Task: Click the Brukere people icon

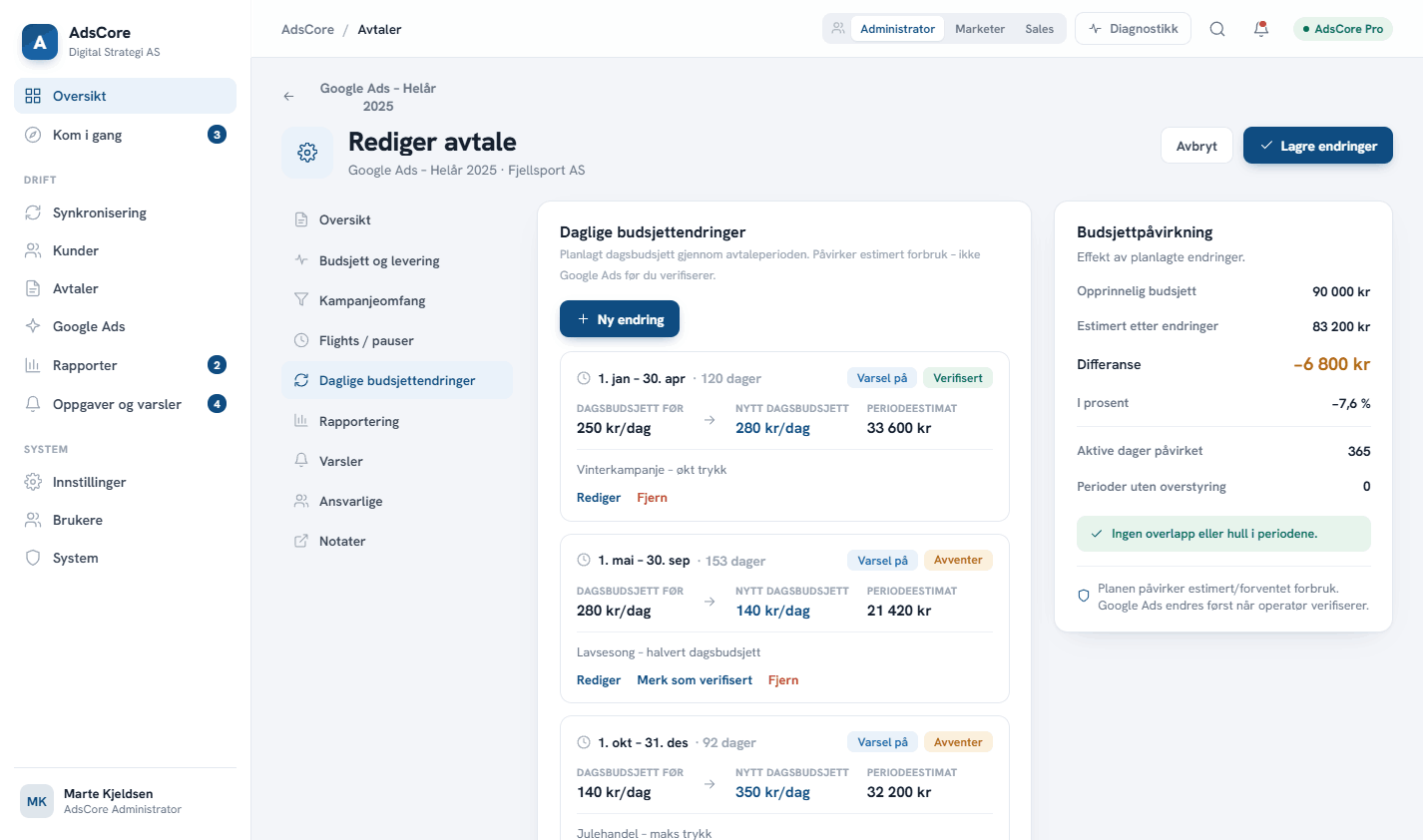Action: coord(33,520)
